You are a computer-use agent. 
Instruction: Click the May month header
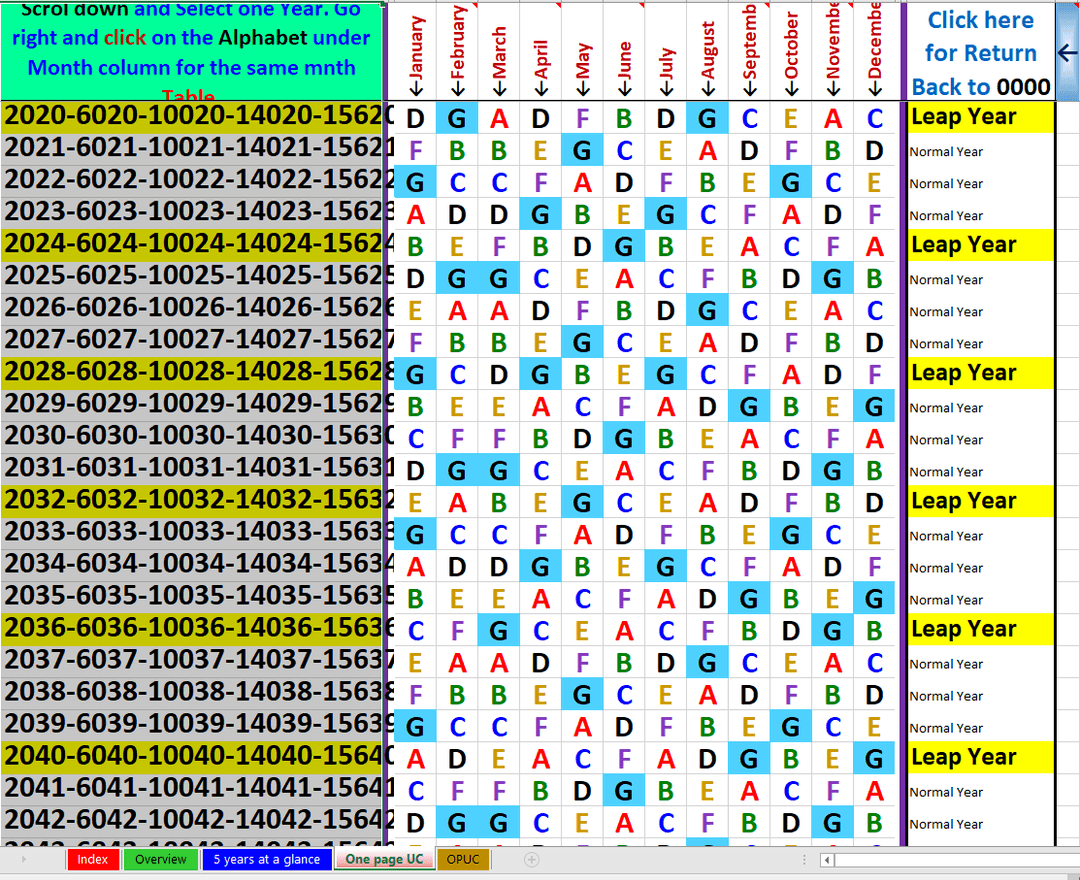tap(582, 53)
